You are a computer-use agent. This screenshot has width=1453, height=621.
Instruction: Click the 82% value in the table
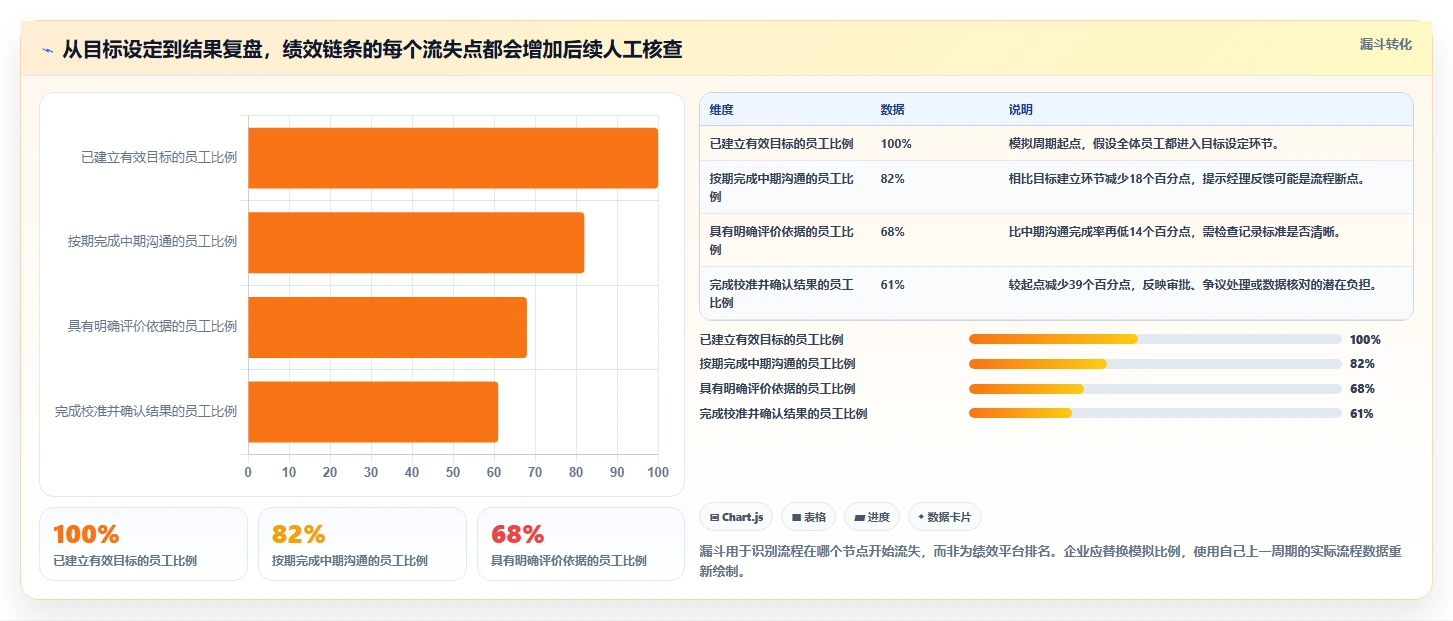tap(892, 179)
